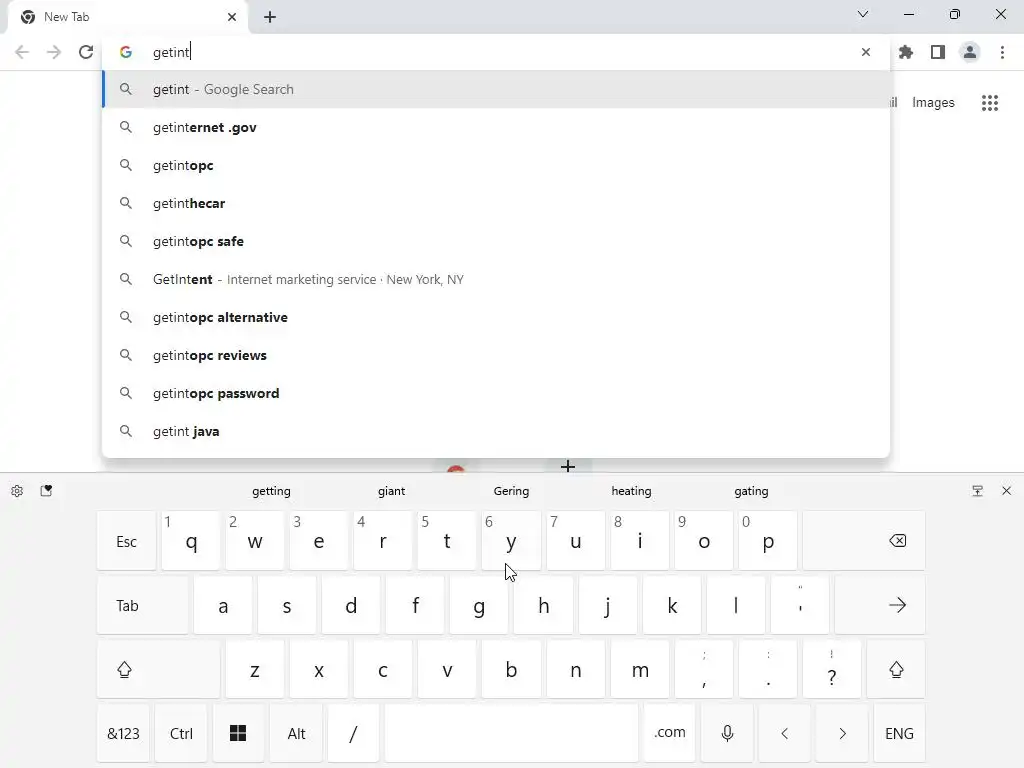The height and width of the screenshot is (768, 1024).
Task: Insert word prediction 'giant'
Action: click(x=391, y=491)
